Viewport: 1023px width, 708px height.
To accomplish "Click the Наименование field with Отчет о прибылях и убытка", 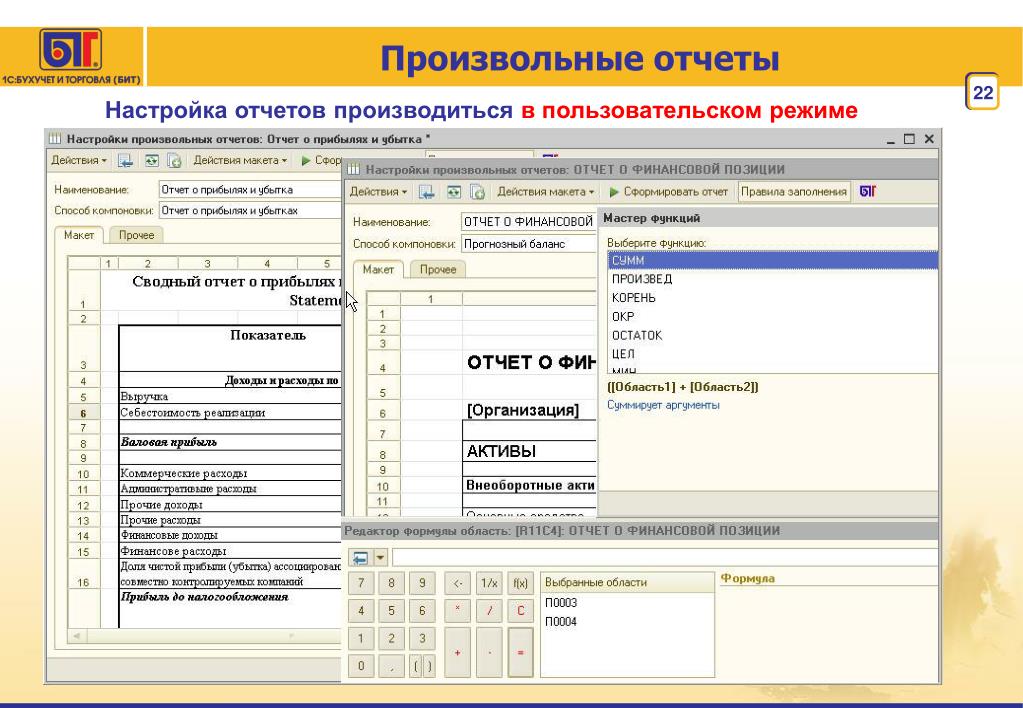I will point(251,190).
